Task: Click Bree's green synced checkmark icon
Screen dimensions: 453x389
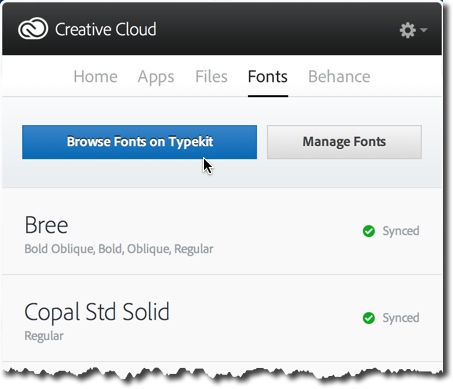Action: [369, 231]
